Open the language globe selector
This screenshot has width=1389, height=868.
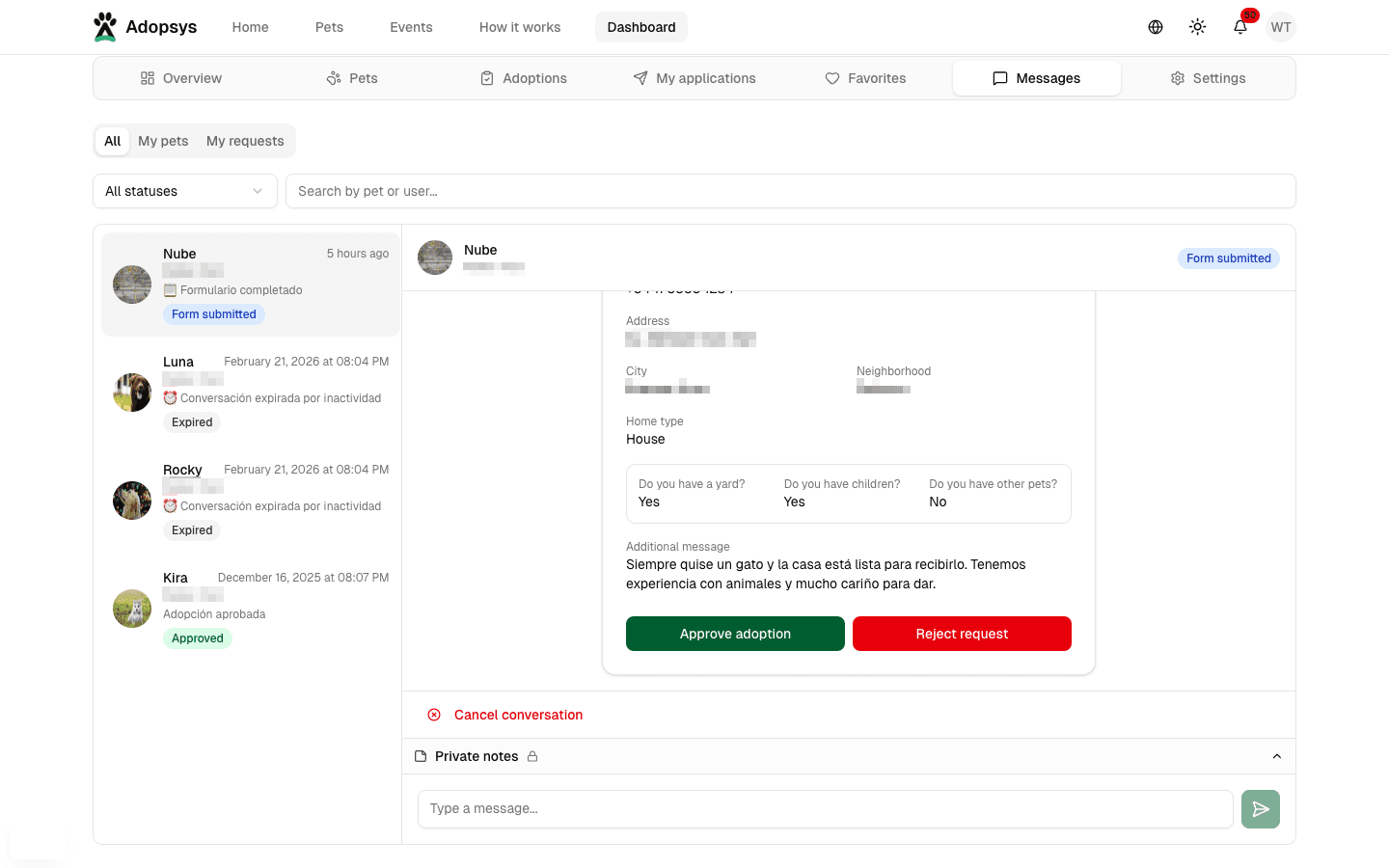(1155, 27)
